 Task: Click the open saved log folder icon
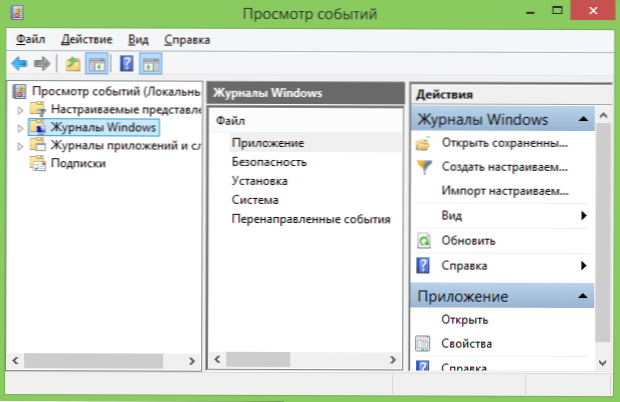[x=423, y=143]
